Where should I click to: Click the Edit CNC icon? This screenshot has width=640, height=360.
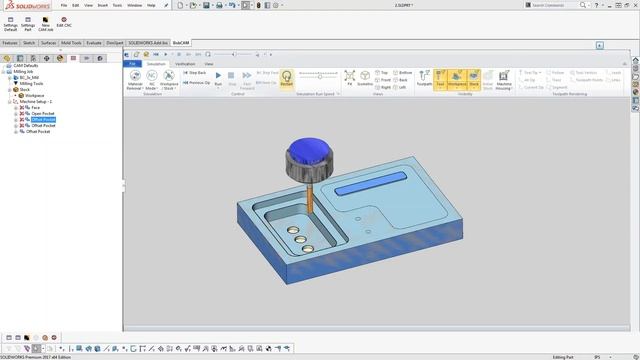click(x=64, y=22)
